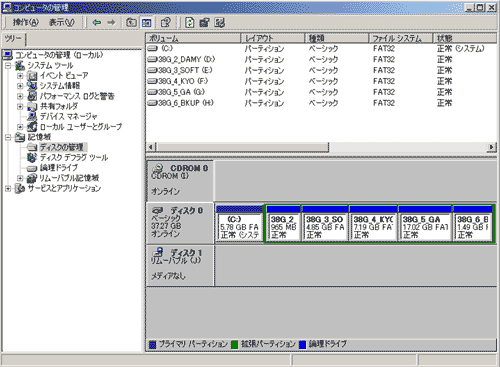Click the プライマリ パーティション legend color swatch
The image size is (500, 367).
pyautogui.click(x=152, y=344)
